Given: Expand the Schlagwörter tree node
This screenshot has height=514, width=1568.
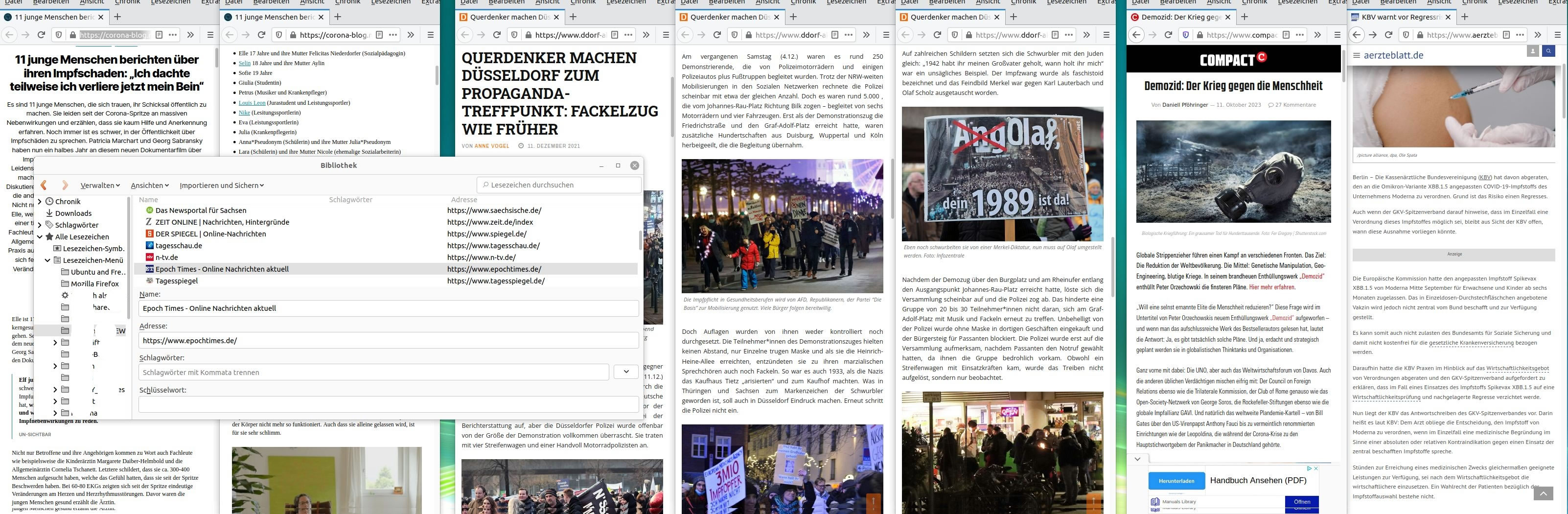Looking at the screenshot, I should [40, 225].
